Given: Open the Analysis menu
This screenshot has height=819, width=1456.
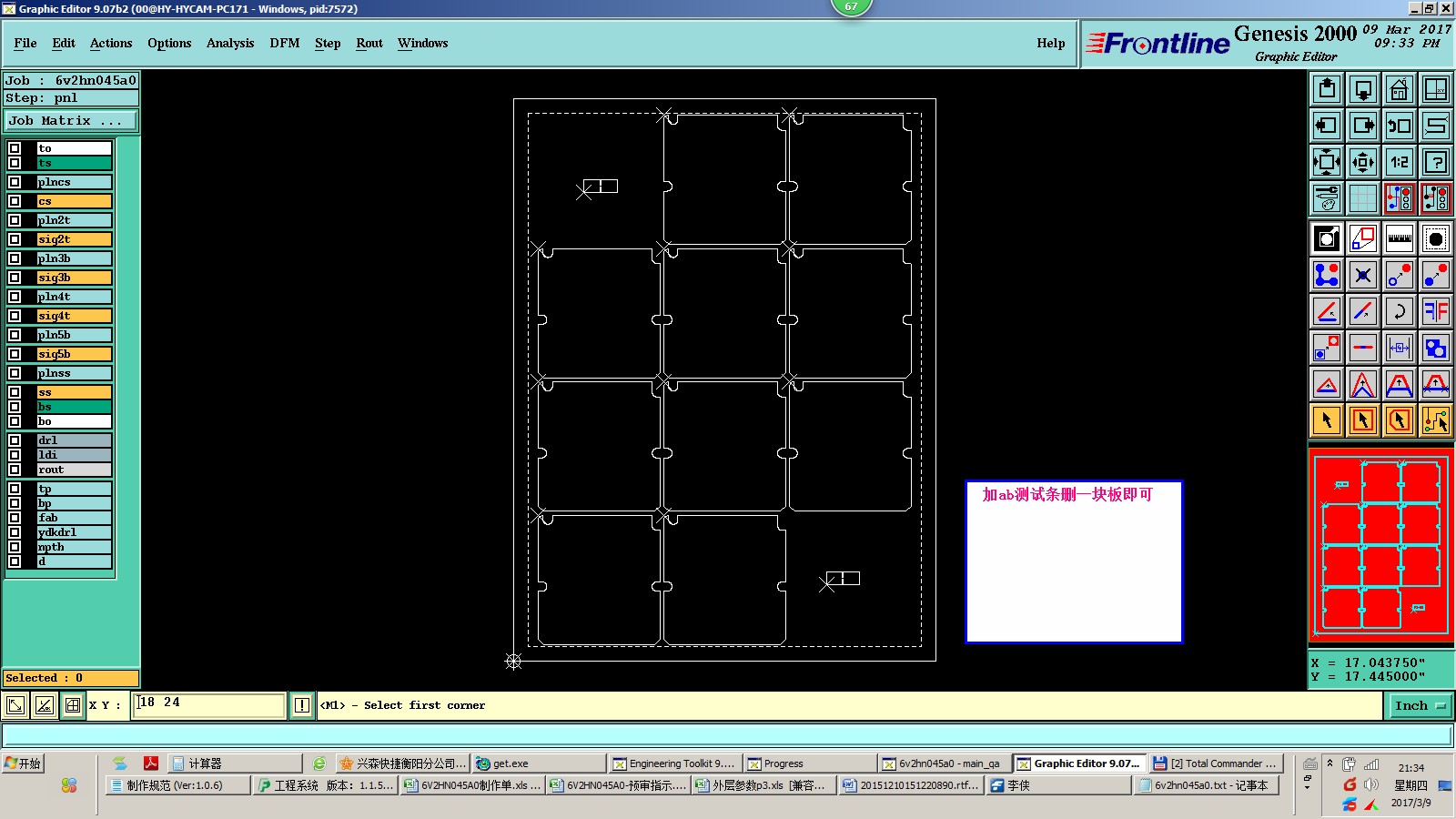Looking at the screenshot, I should point(230,43).
